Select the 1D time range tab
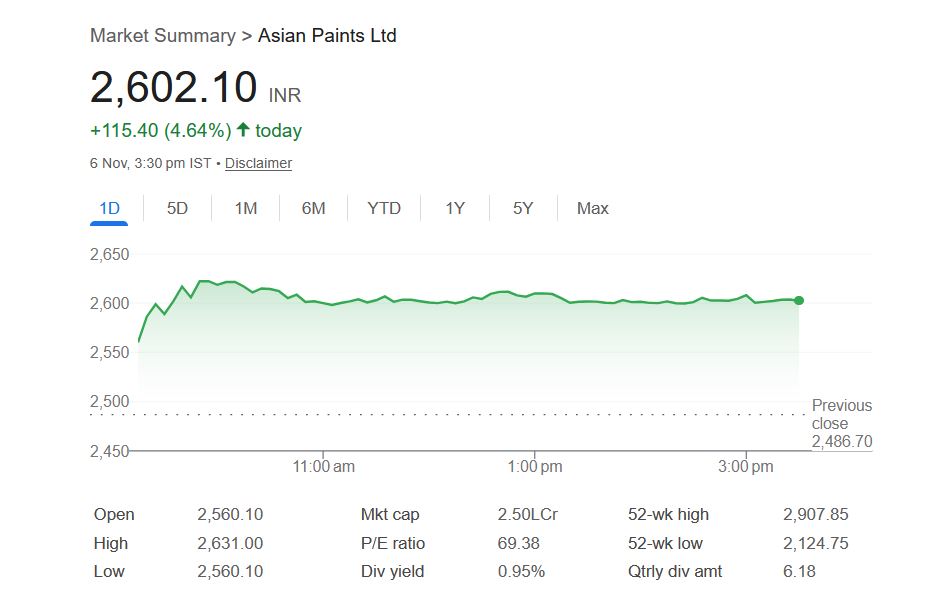Screen dimensions: 937x608 (109, 208)
